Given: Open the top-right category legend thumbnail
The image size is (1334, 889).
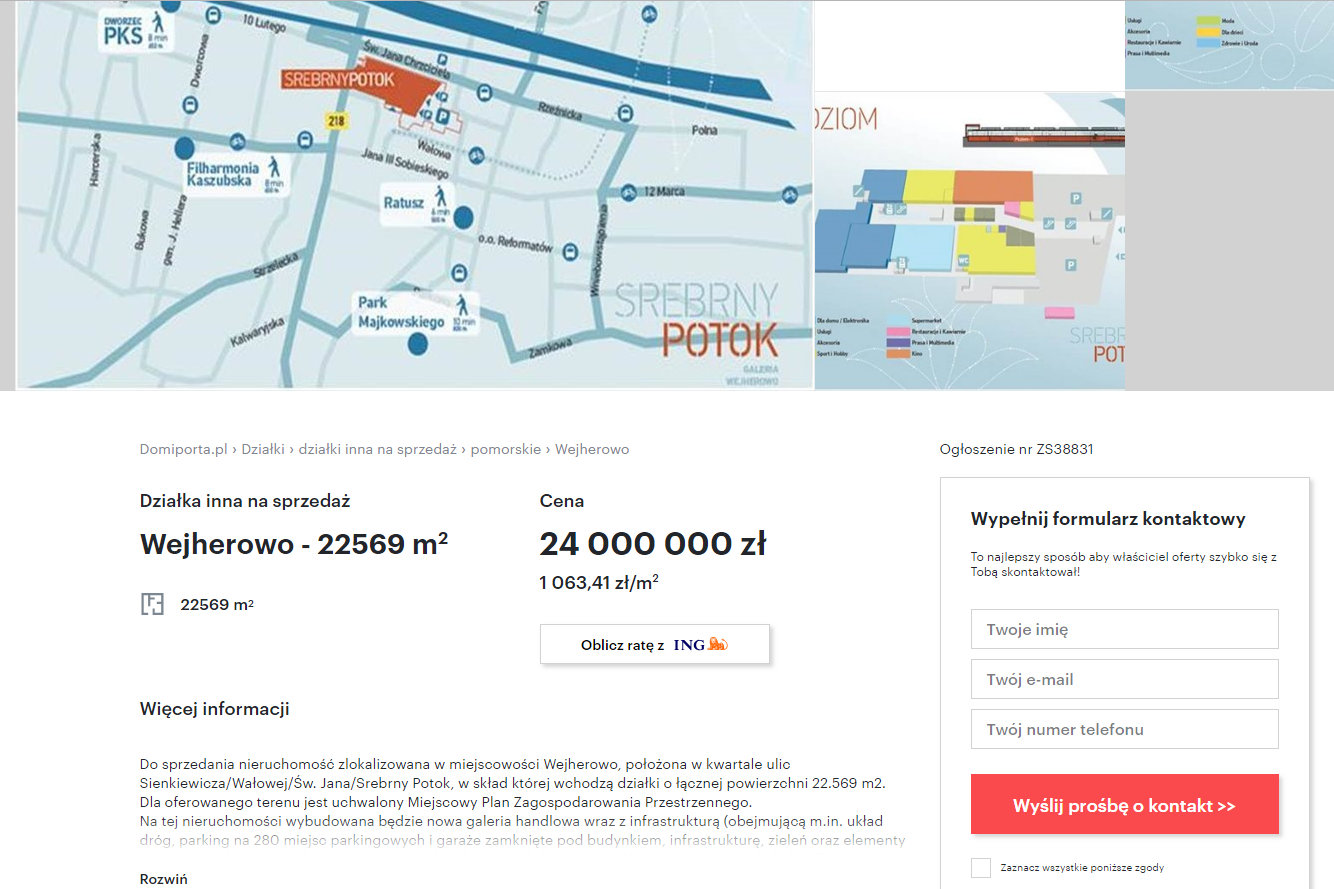Looking at the screenshot, I should point(1229,45).
